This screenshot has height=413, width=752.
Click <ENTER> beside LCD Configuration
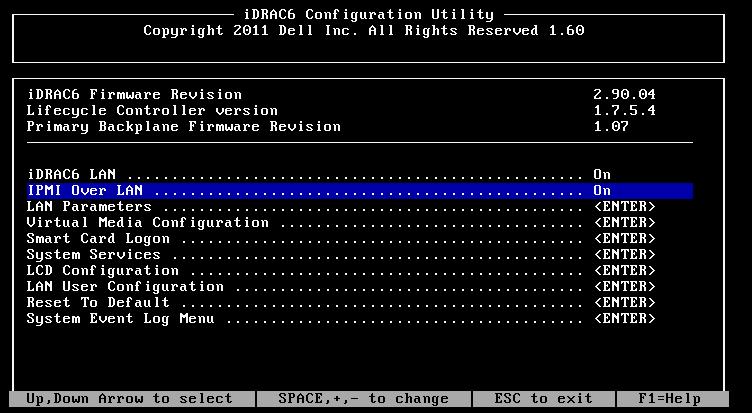pos(624,271)
